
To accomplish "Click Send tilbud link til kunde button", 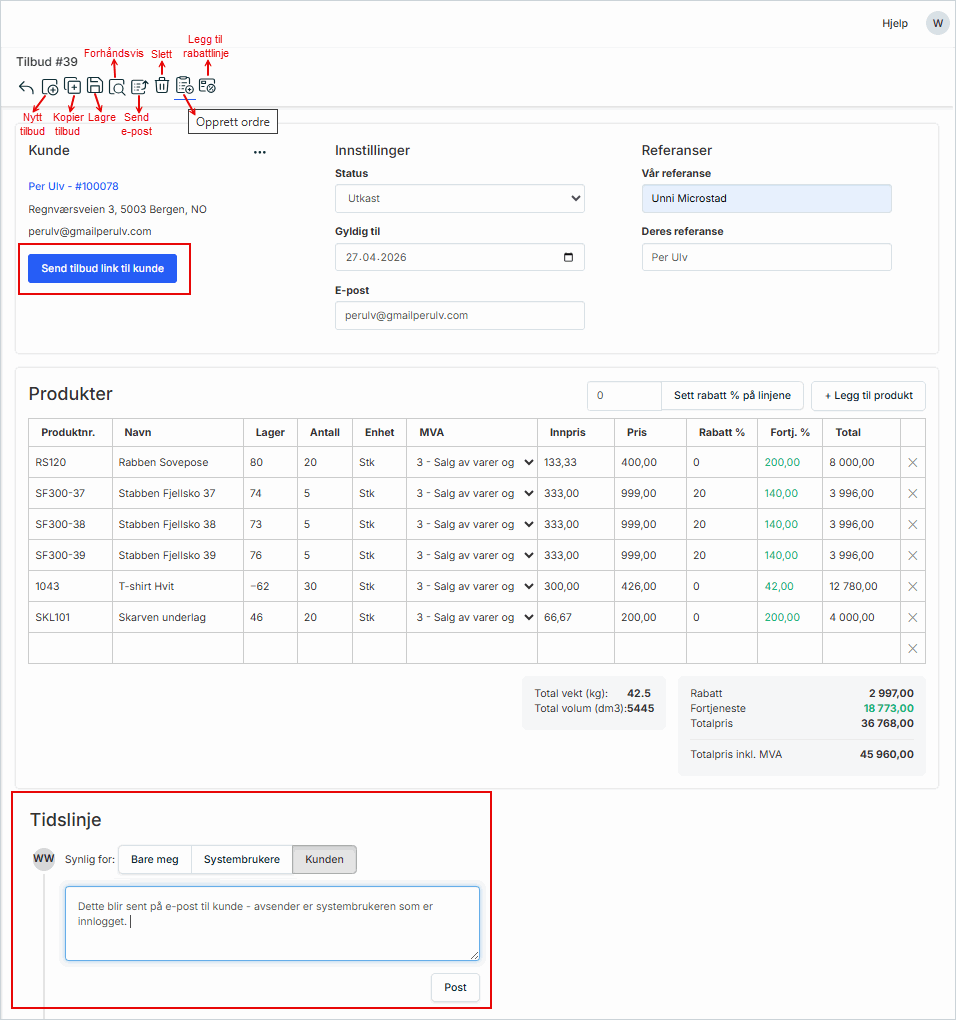I will pos(102,269).
